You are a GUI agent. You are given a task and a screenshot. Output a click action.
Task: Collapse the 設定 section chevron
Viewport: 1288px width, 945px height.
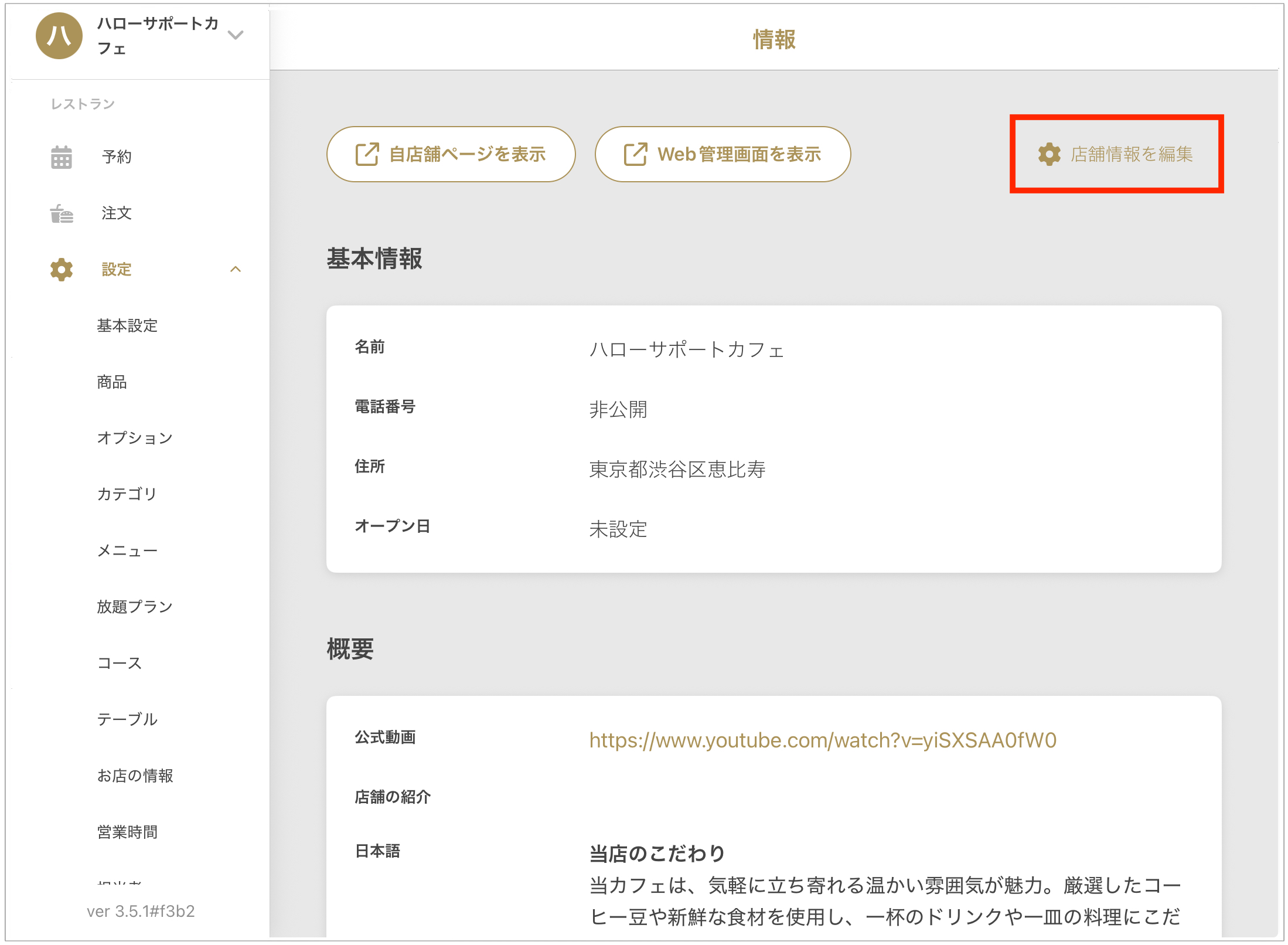pos(236,270)
